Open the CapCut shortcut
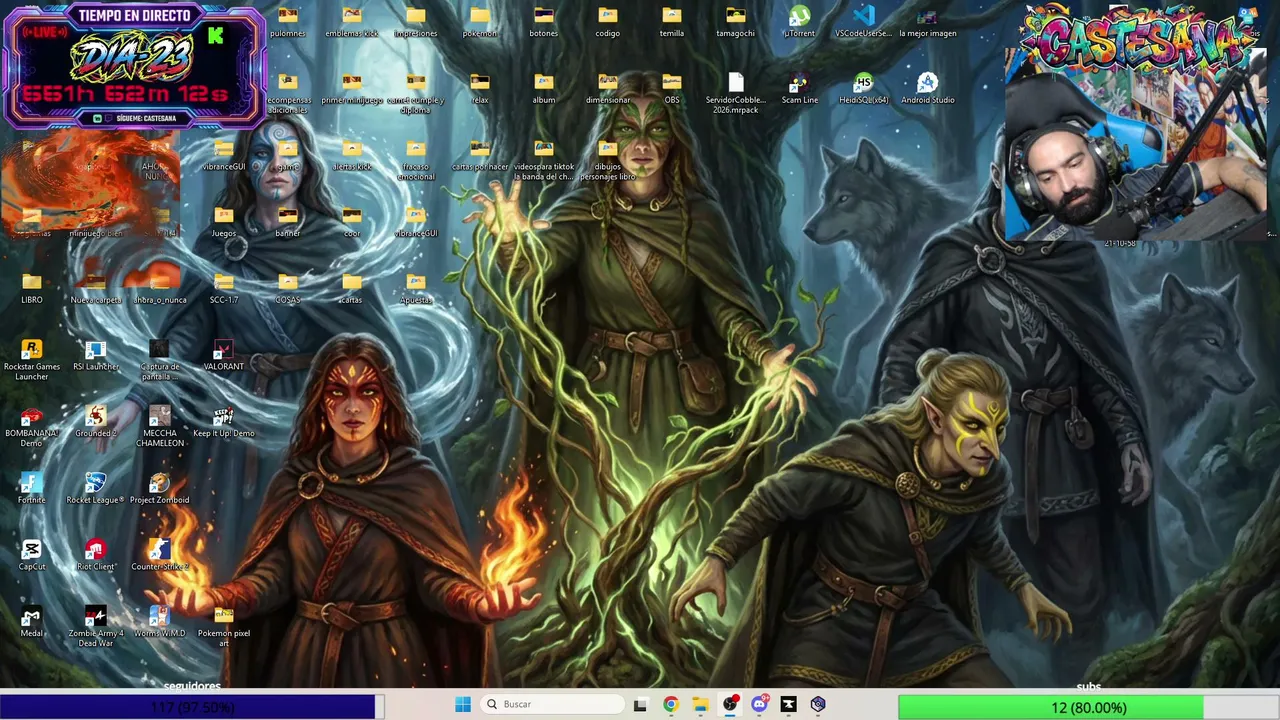 pos(32,556)
